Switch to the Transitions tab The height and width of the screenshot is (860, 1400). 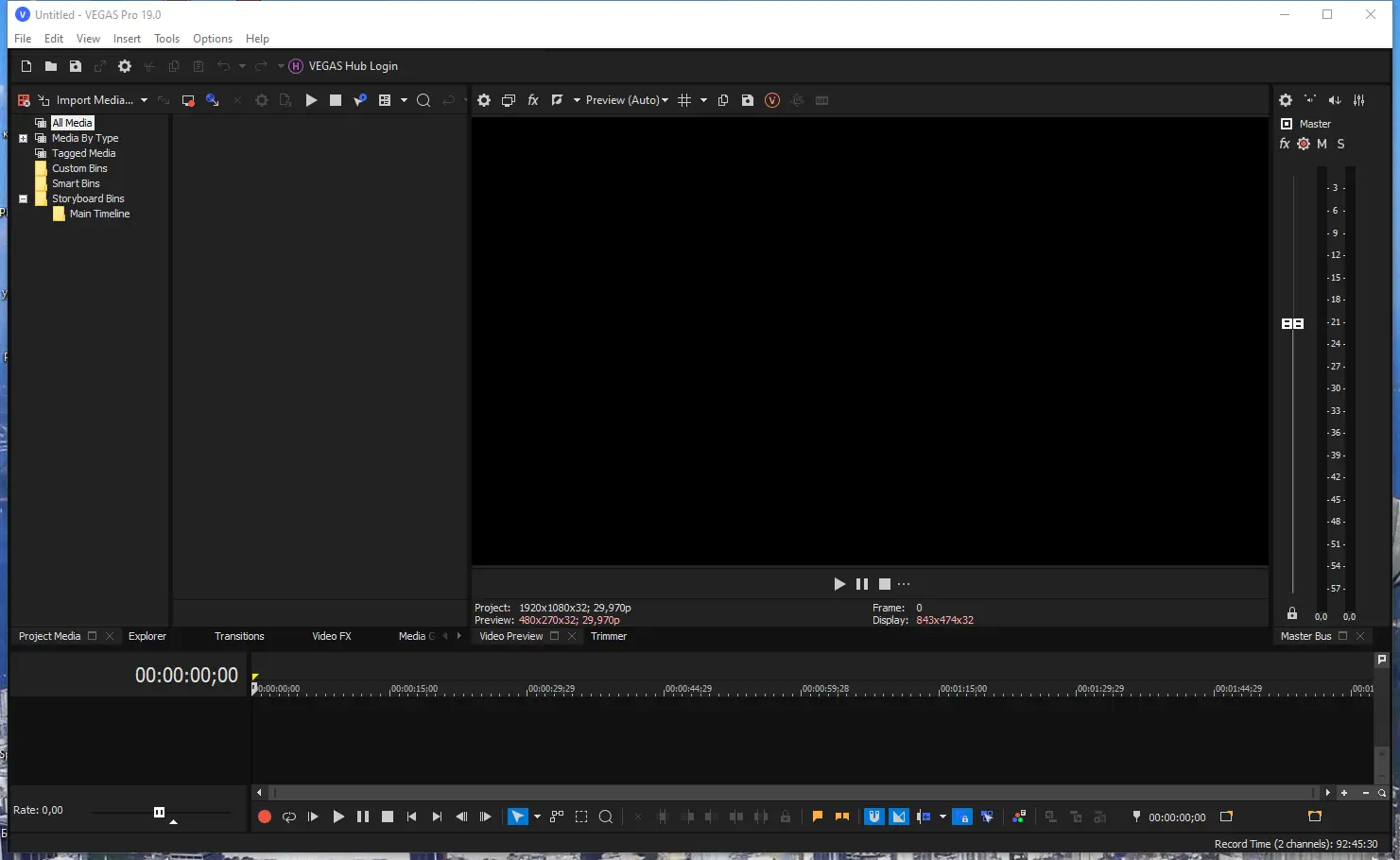238,636
